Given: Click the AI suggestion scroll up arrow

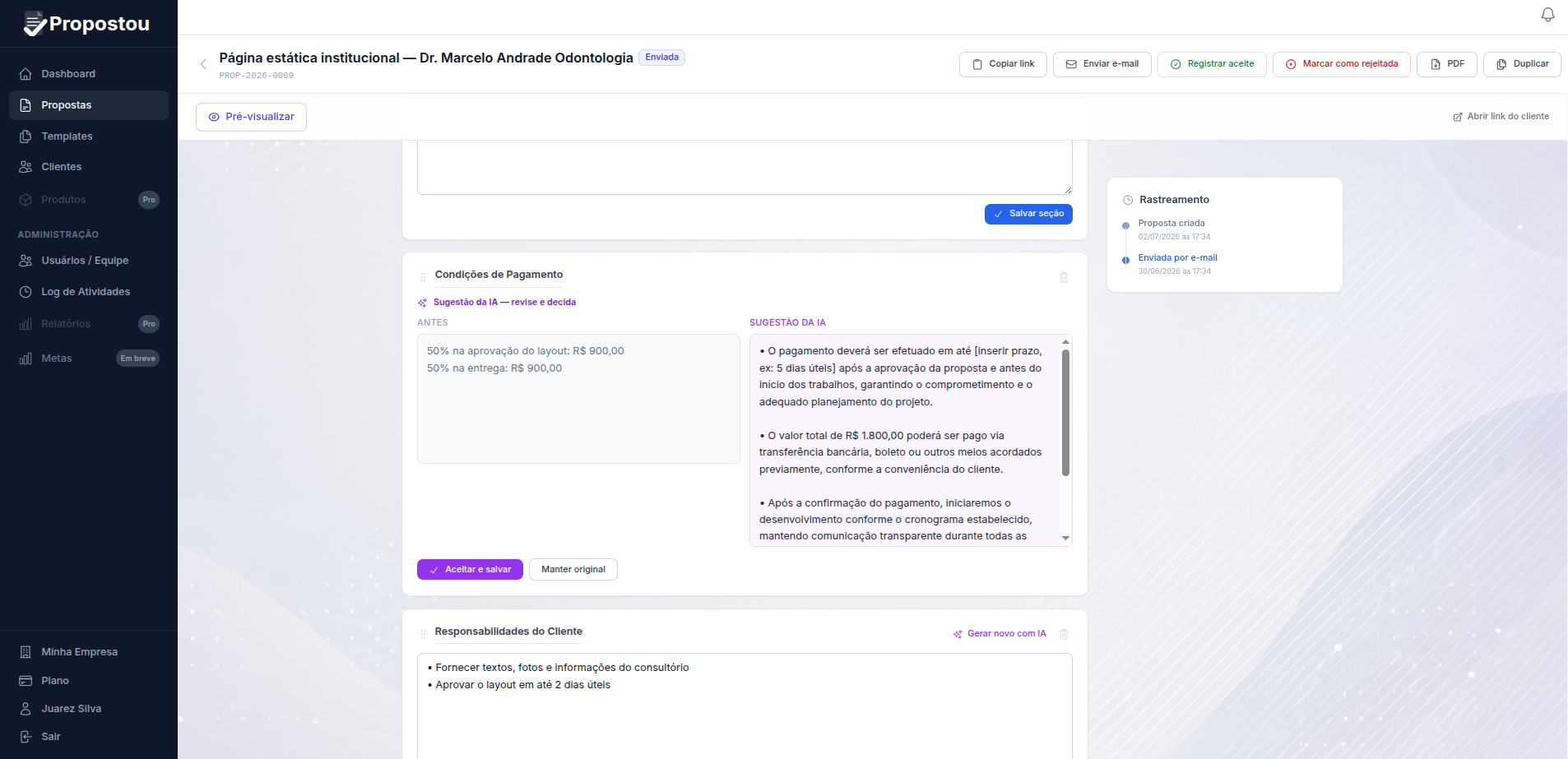Looking at the screenshot, I should (x=1066, y=342).
